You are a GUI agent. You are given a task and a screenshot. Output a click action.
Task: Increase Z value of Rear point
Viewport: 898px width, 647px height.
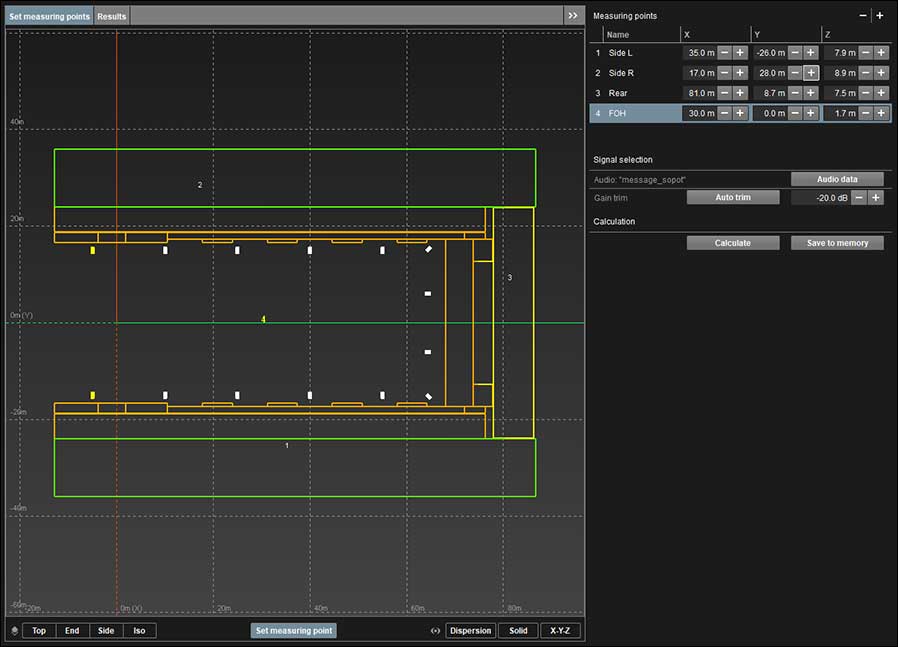[x=880, y=93]
